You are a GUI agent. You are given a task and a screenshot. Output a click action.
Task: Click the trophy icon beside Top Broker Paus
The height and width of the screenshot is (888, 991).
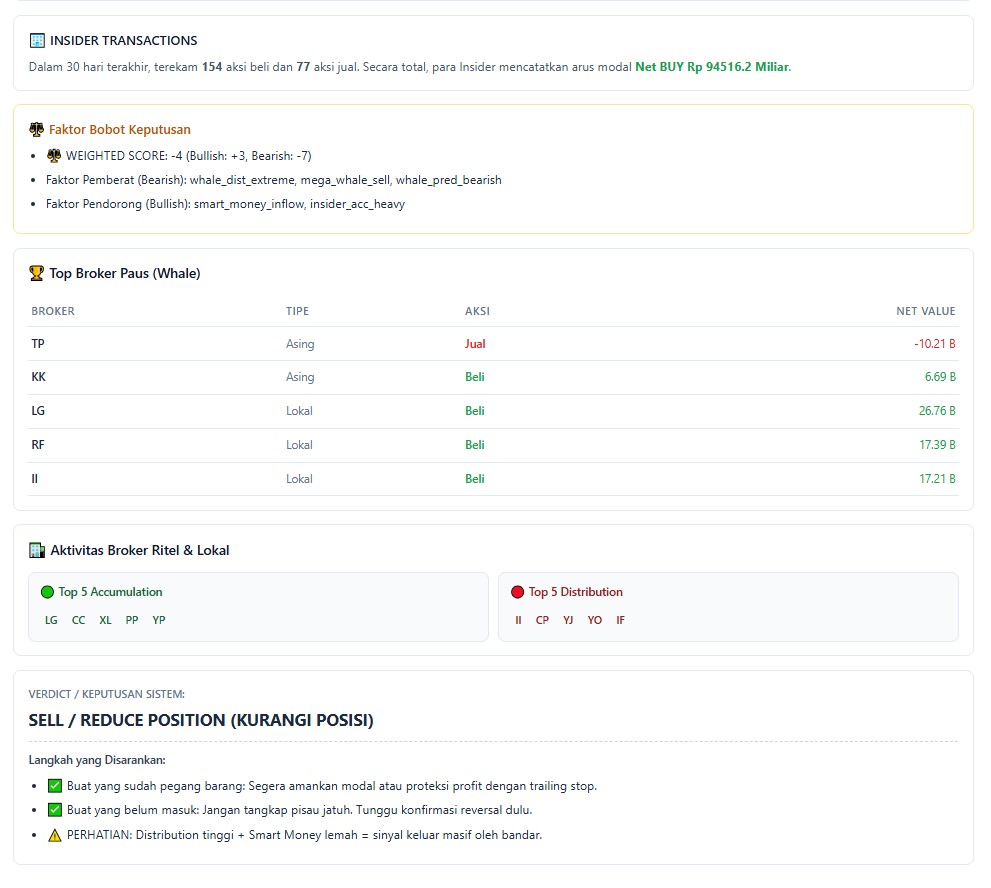pos(37,273)
